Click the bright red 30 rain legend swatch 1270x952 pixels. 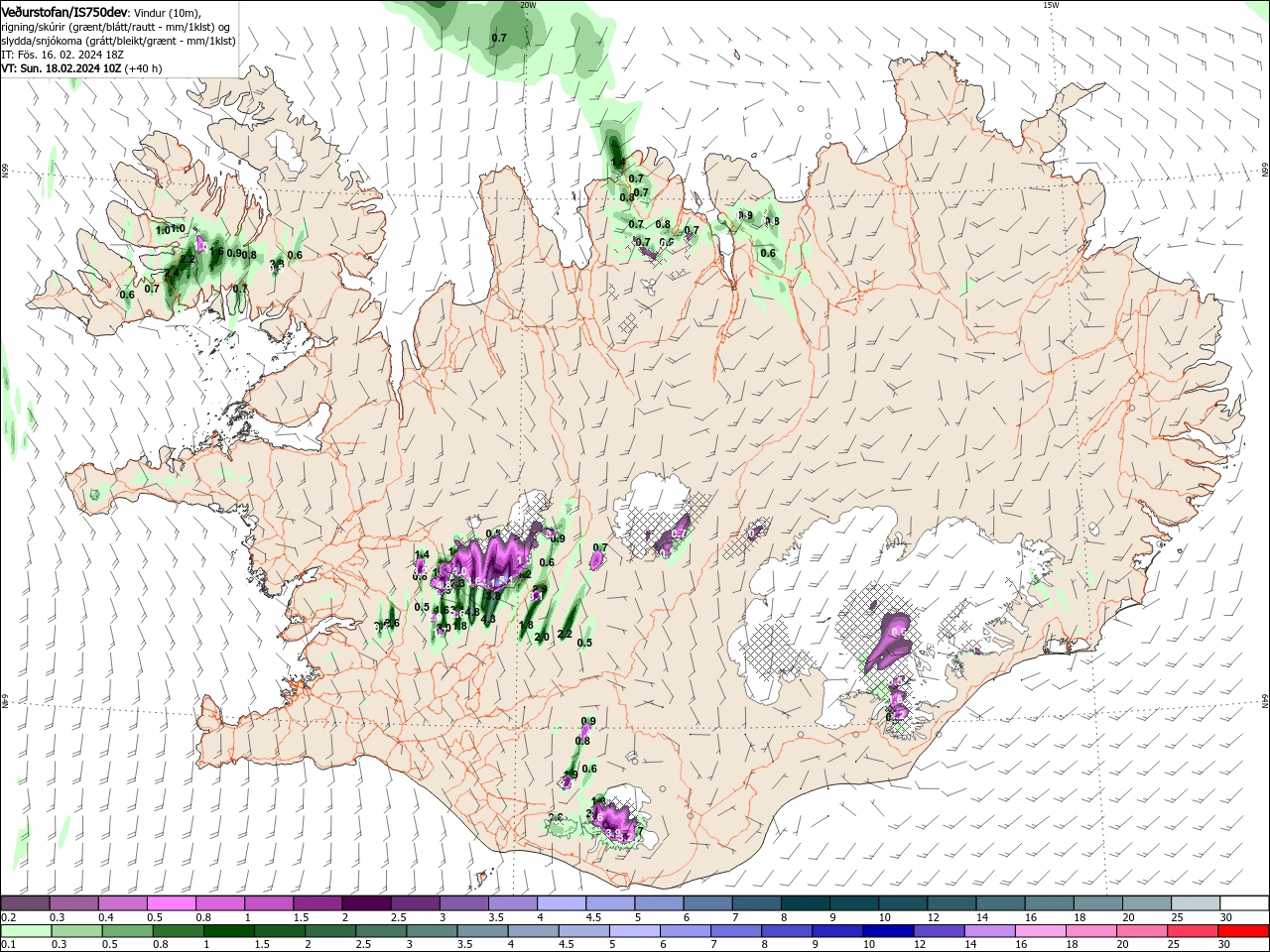1242,931
